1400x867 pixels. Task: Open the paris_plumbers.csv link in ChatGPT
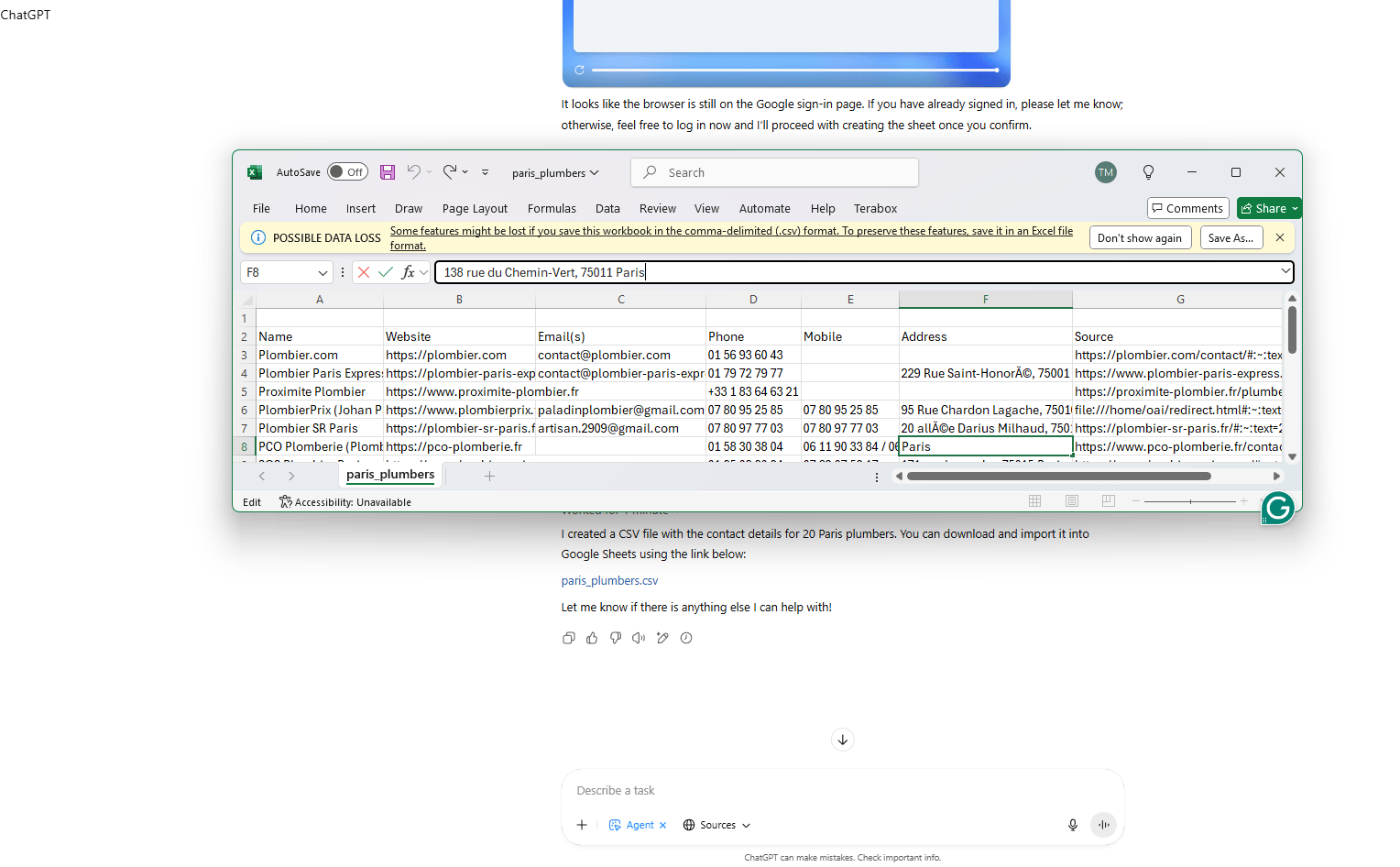coord(609,580)
